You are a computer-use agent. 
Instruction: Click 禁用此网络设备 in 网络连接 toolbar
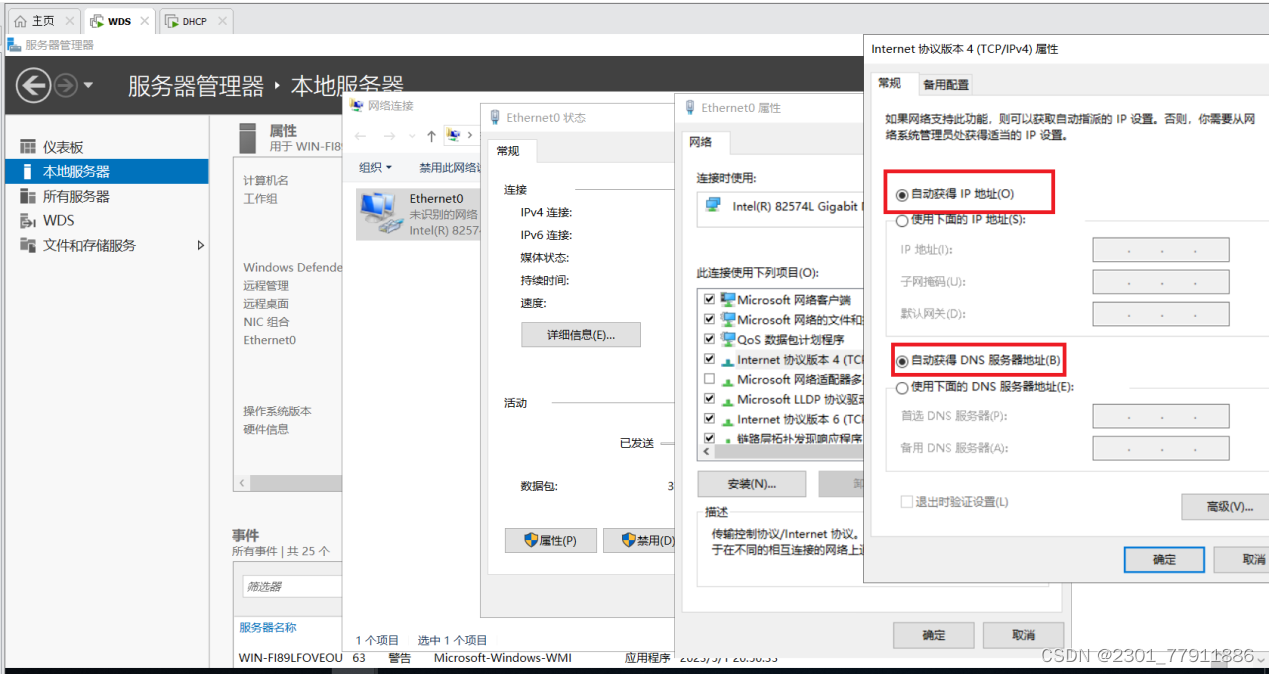point(450,168)
